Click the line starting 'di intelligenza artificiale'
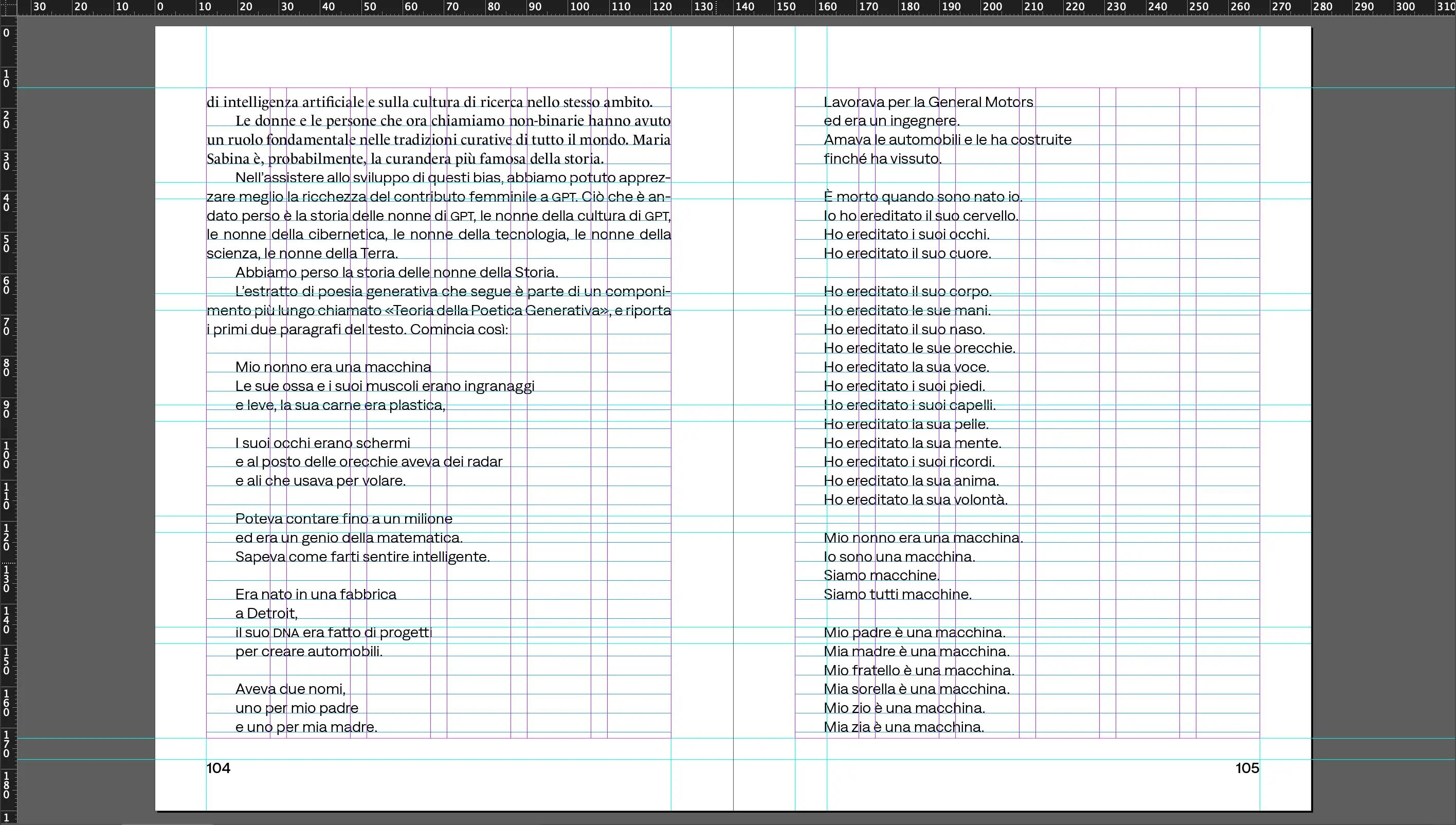The height and width of the screenshot is (825, 1456). [430, 102]
